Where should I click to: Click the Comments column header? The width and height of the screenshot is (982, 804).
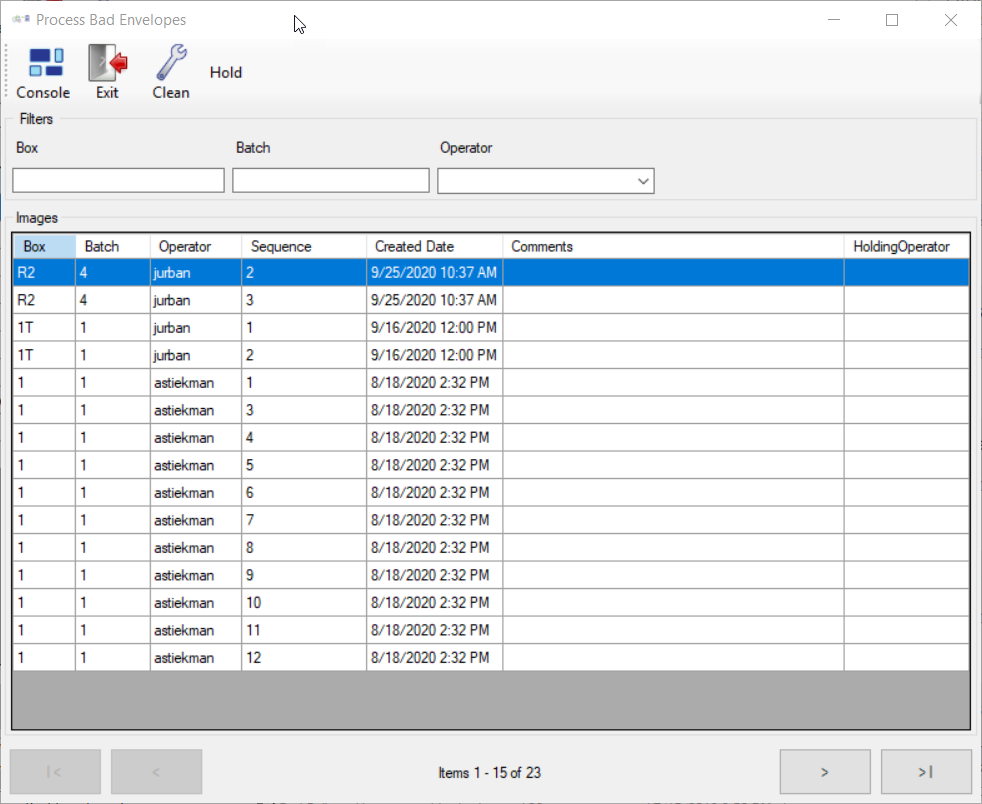(673, 247)
